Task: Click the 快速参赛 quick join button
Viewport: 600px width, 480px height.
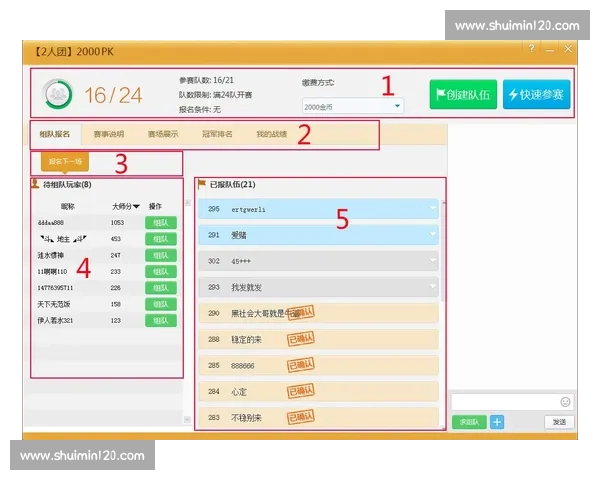Action: [x=536, y=94]
